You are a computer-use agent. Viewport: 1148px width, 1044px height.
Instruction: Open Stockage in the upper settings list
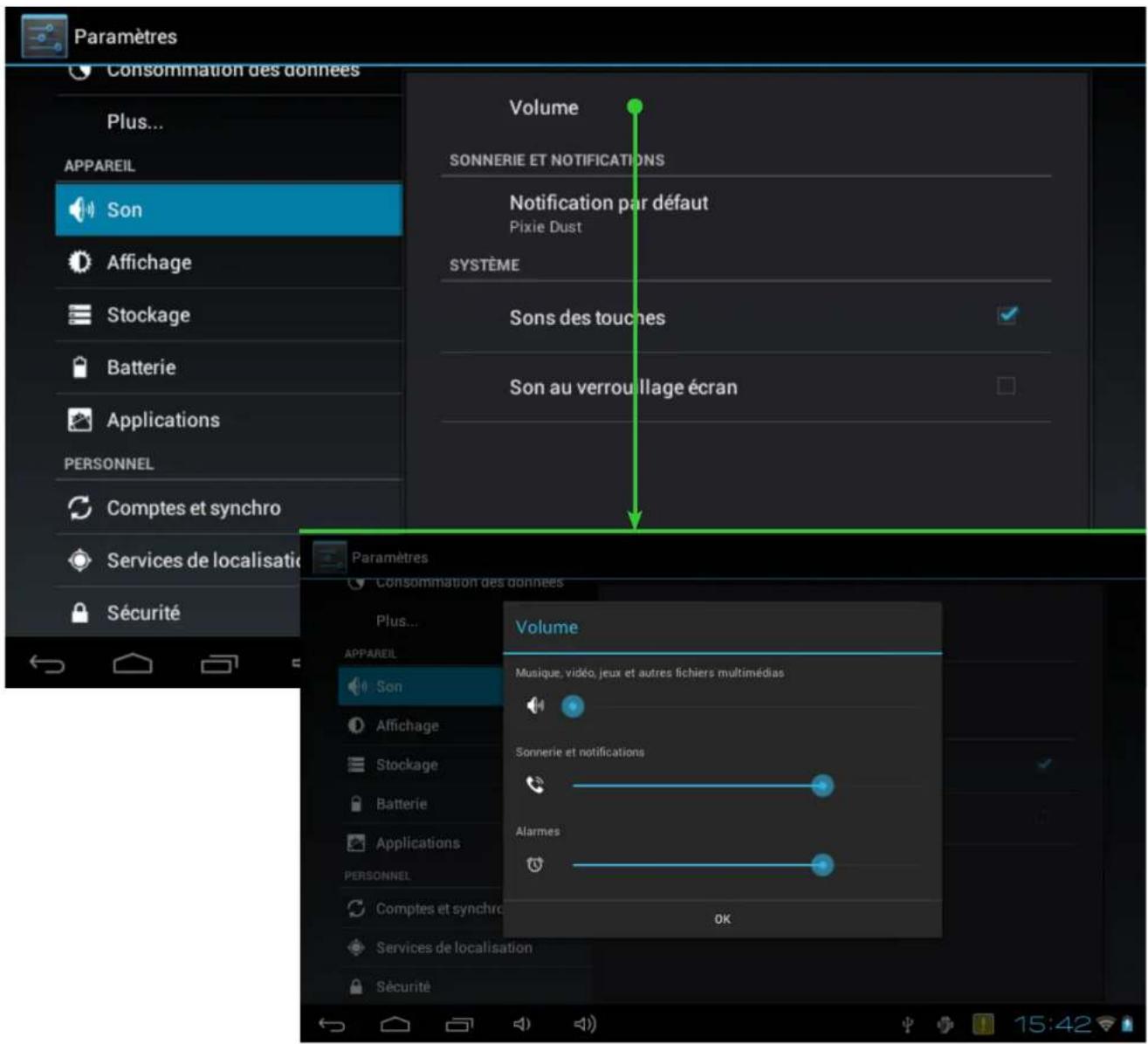pos(229,315)
